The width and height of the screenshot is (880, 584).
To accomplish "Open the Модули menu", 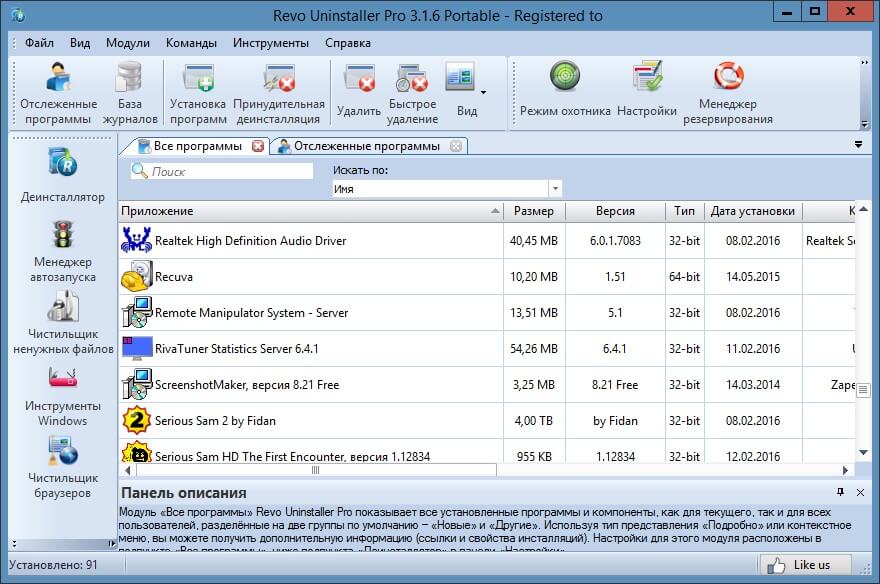I will point(128,43).
